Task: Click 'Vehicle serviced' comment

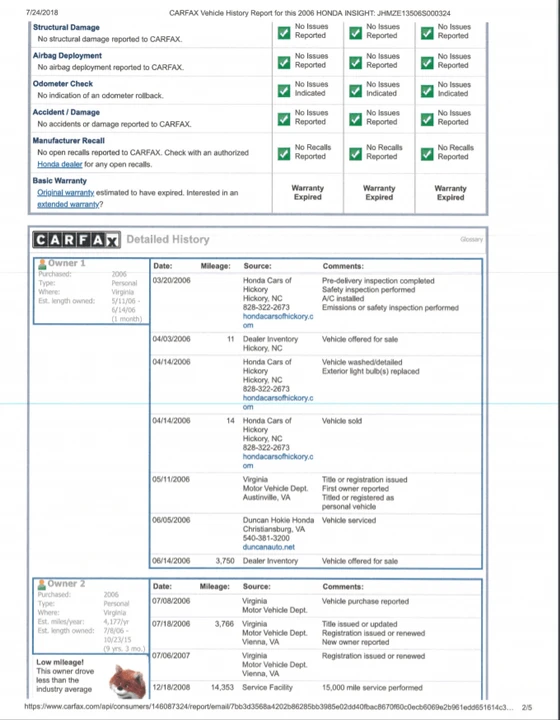Action: [349, 520]
